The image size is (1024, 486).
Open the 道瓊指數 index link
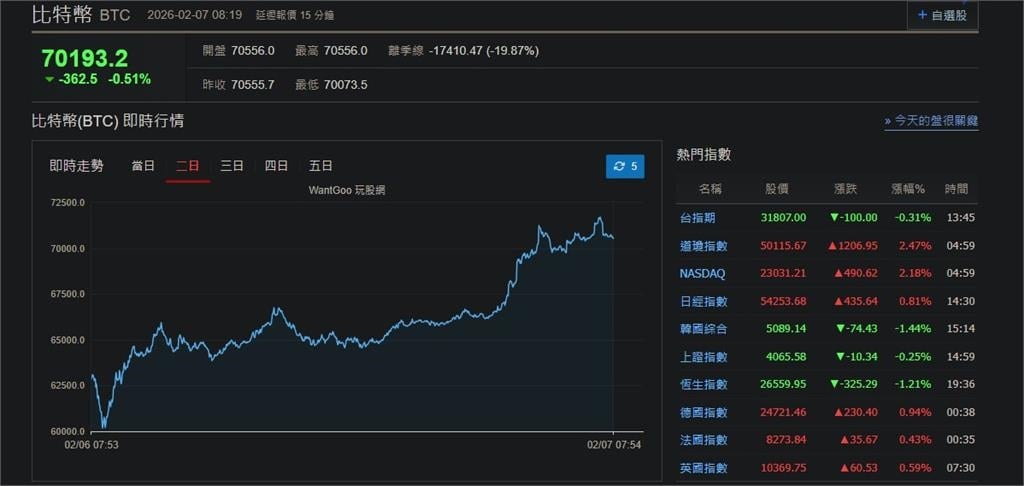703,246
